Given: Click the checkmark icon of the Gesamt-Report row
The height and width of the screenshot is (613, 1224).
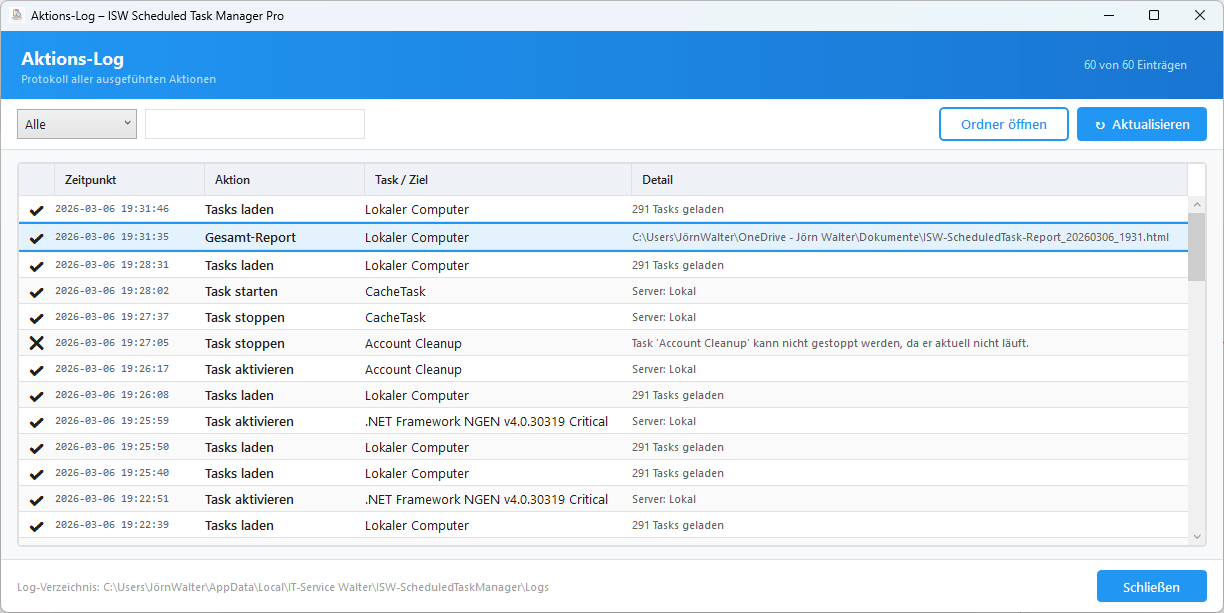Looking at the screenshot, I should tap(37, 238).
